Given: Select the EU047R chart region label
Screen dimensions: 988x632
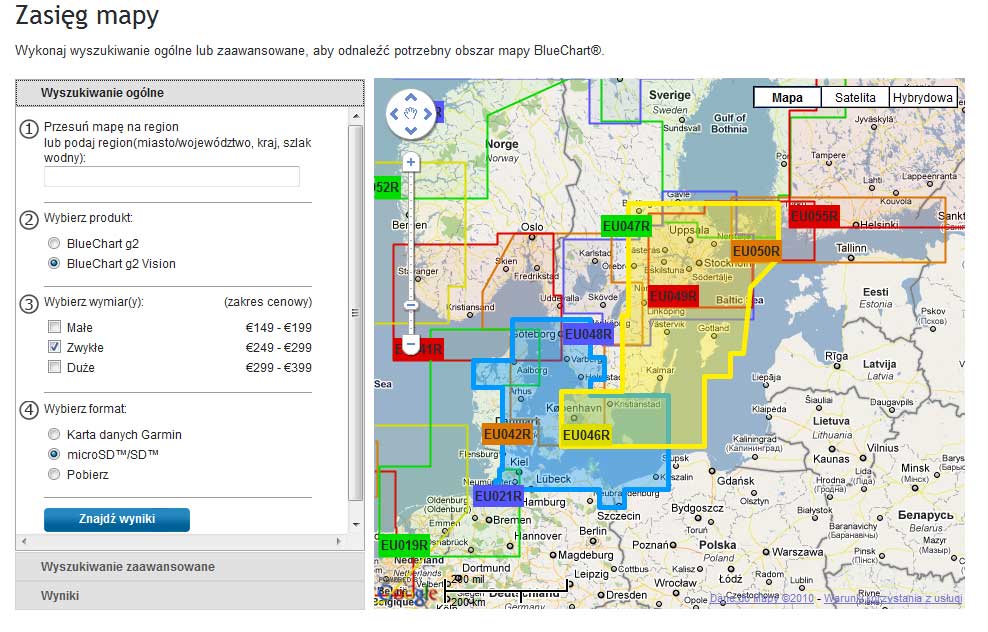Looking at the screenshot, I should 626,227.
